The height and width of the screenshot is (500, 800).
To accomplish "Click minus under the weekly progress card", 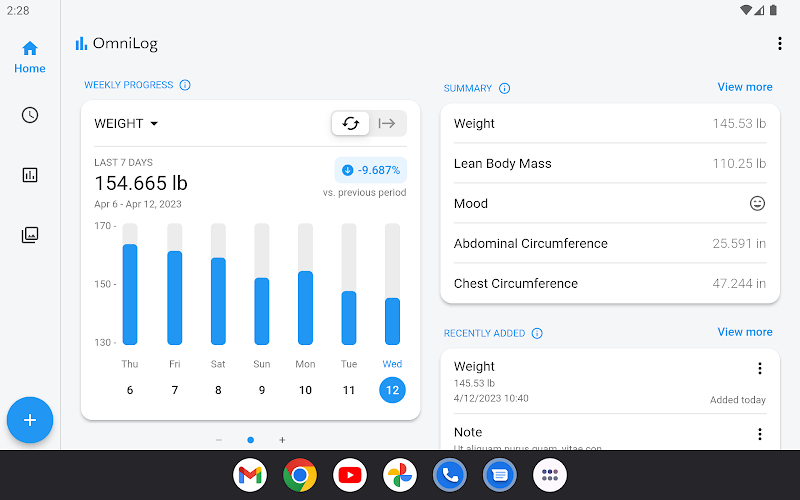I will (x=219, y=440).
